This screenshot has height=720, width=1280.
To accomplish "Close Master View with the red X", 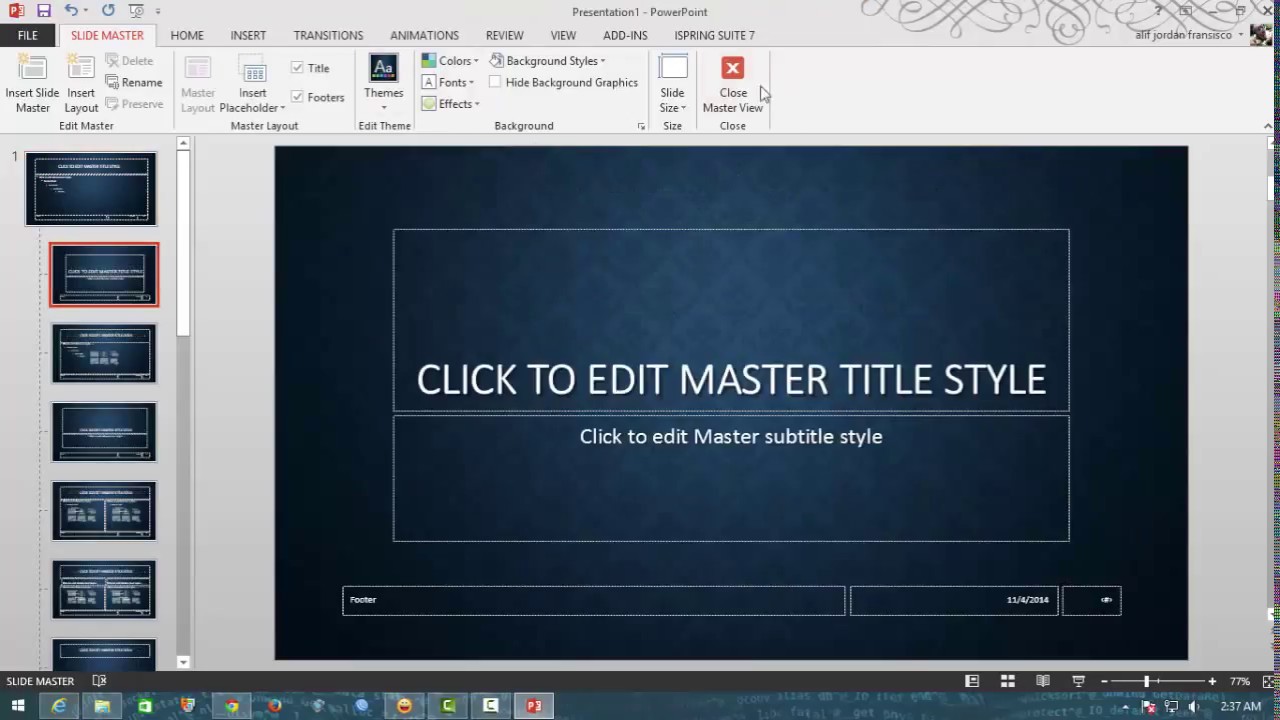I will click(x=733, y=84).
